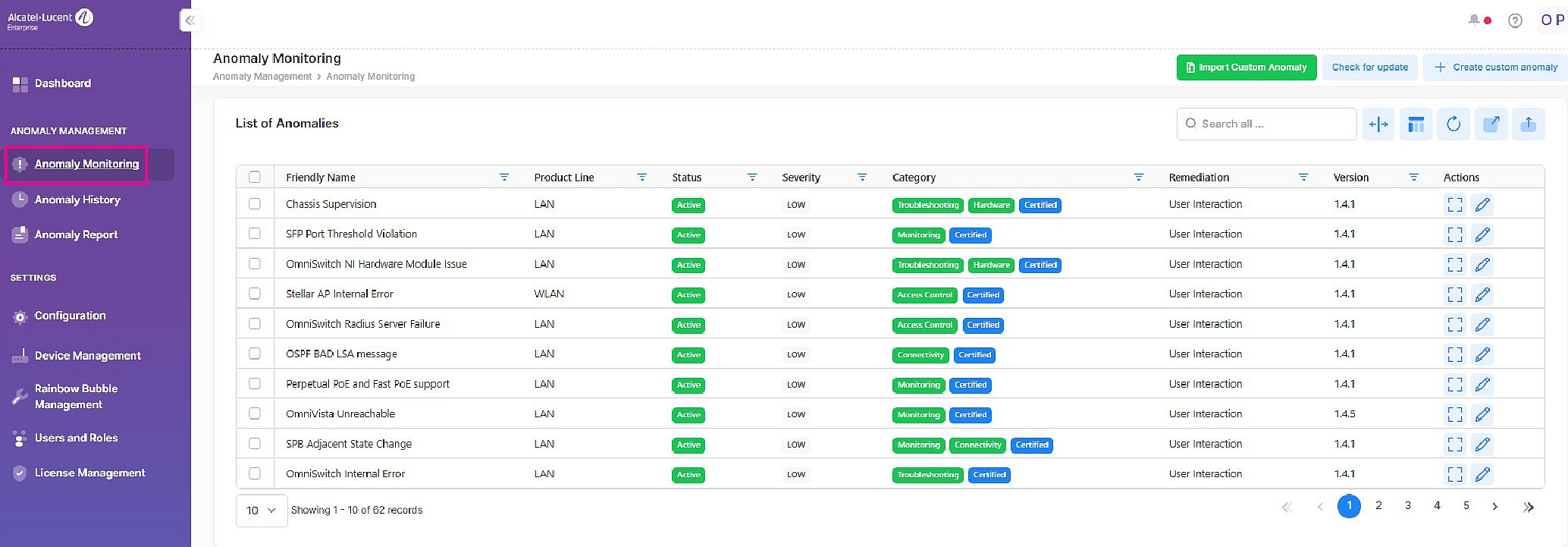Collapse the sidebar with double-chevron icon
The height and width of the screenshot is (547, 1568).
[190, 20]
